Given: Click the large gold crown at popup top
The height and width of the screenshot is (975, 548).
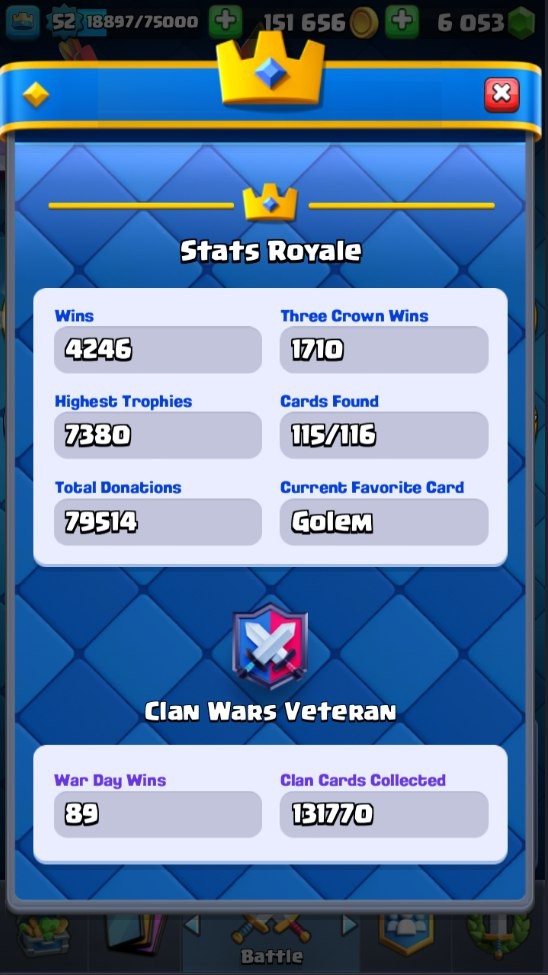Looking at the screenshot, I should coord(271,68).
